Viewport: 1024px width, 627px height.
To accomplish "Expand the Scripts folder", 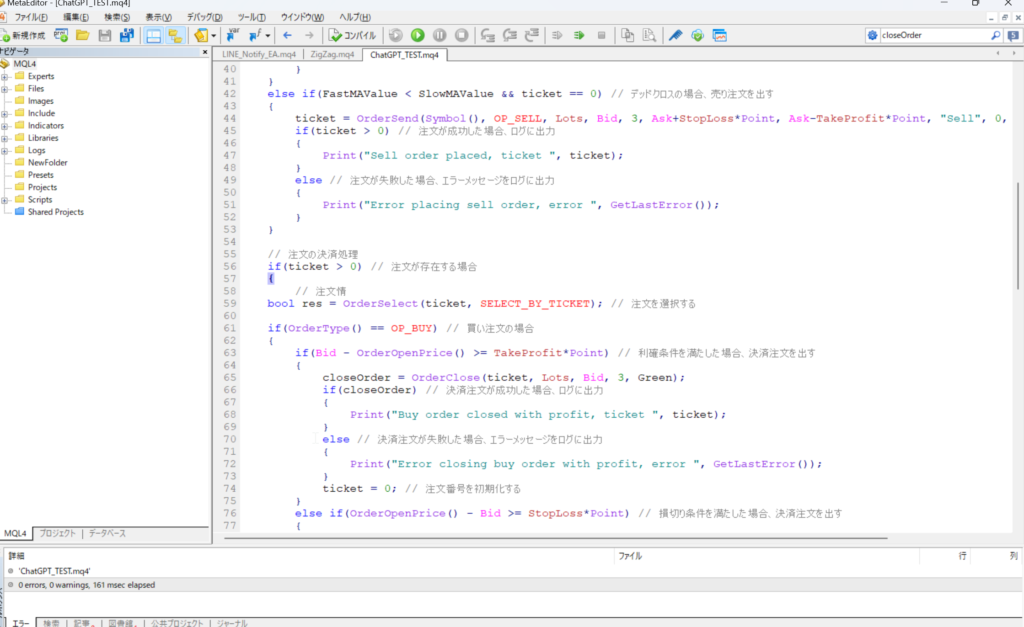I will click(5, 200).
